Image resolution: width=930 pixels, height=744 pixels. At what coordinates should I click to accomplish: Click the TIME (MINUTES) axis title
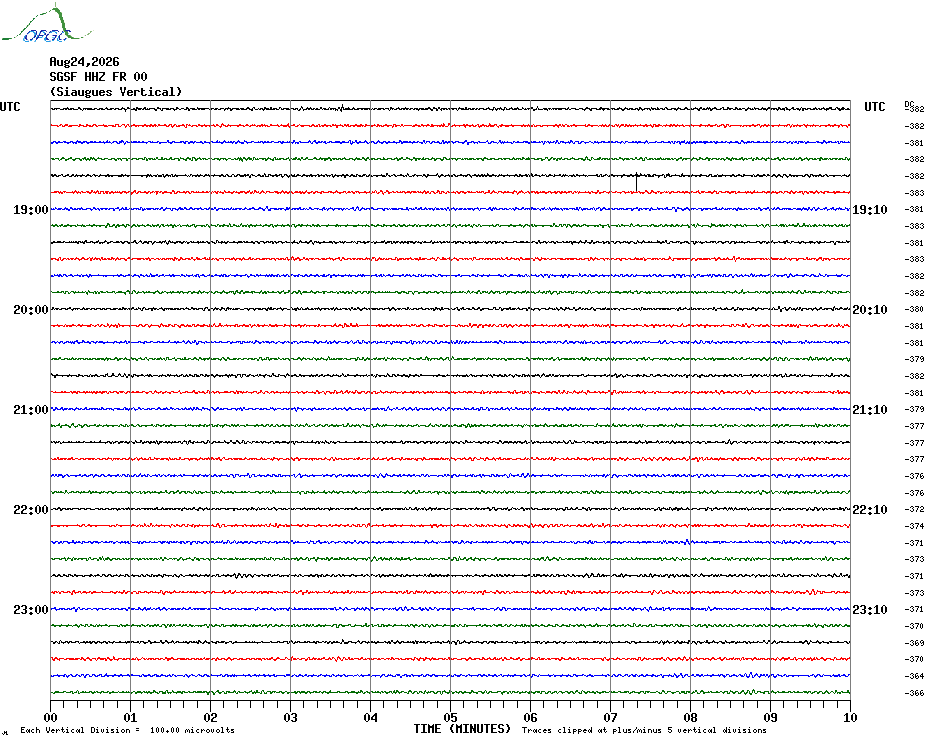462,729
